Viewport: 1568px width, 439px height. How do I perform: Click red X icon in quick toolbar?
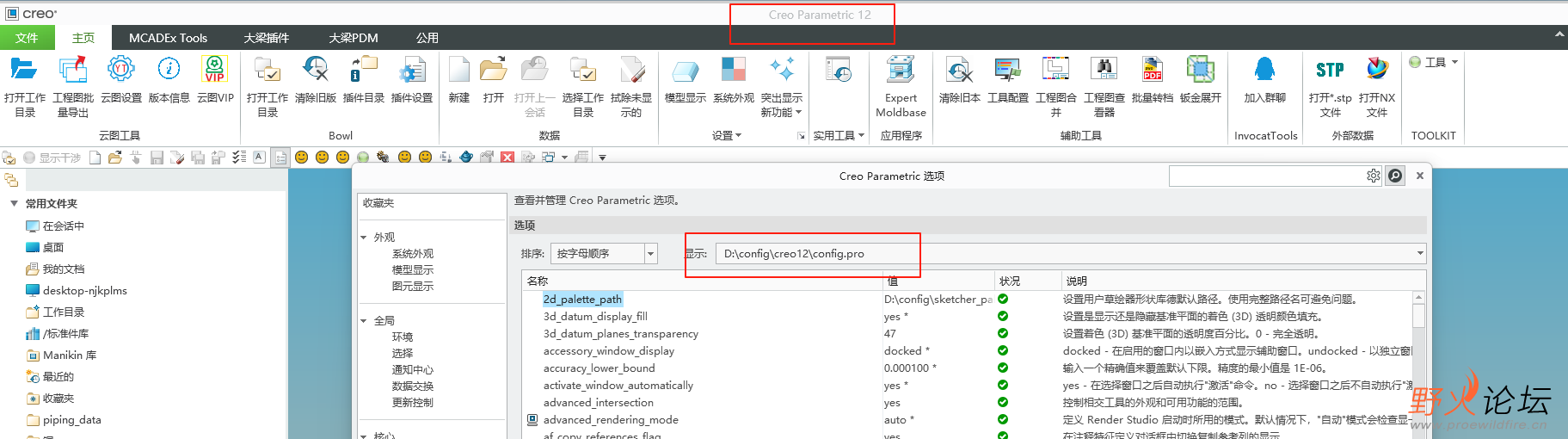click(x=507, y=157)
